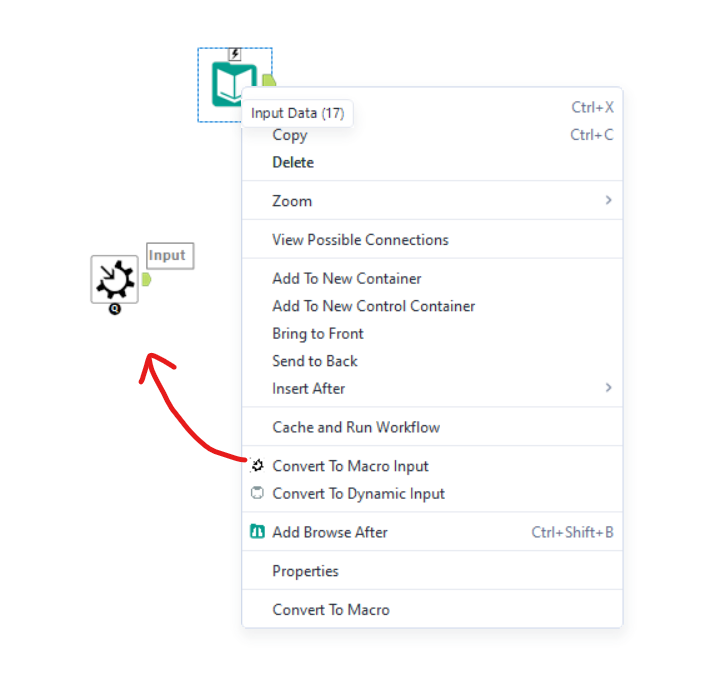Click the Add Browse After binoculars icon
The height and width of the screenshot is (673, 722).
tap(257, 532)
